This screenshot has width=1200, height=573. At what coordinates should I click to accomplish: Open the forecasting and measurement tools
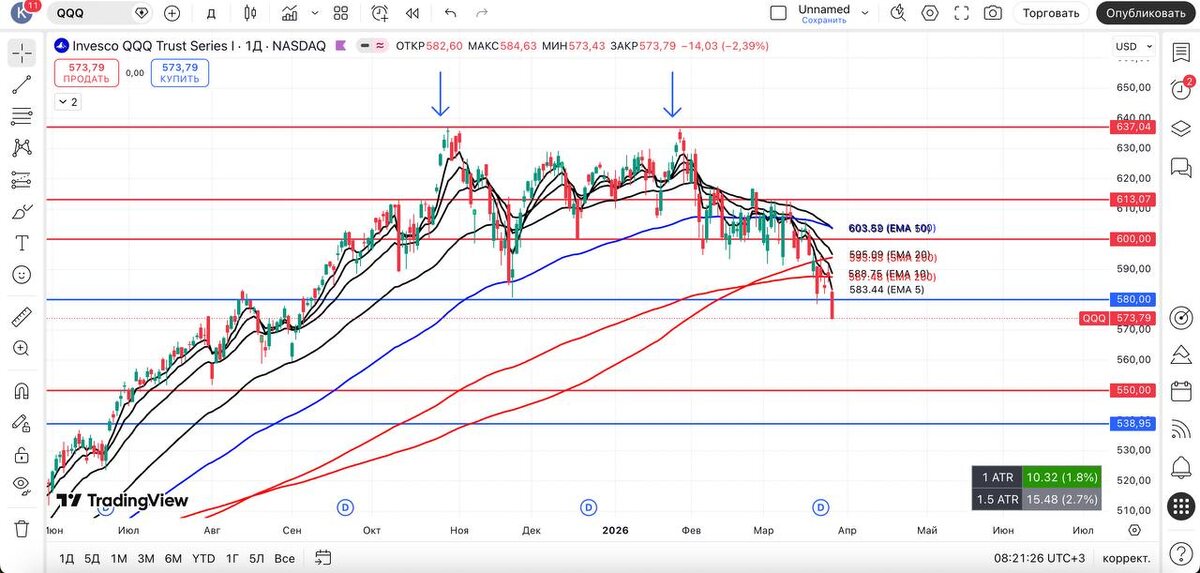(22, 180)
